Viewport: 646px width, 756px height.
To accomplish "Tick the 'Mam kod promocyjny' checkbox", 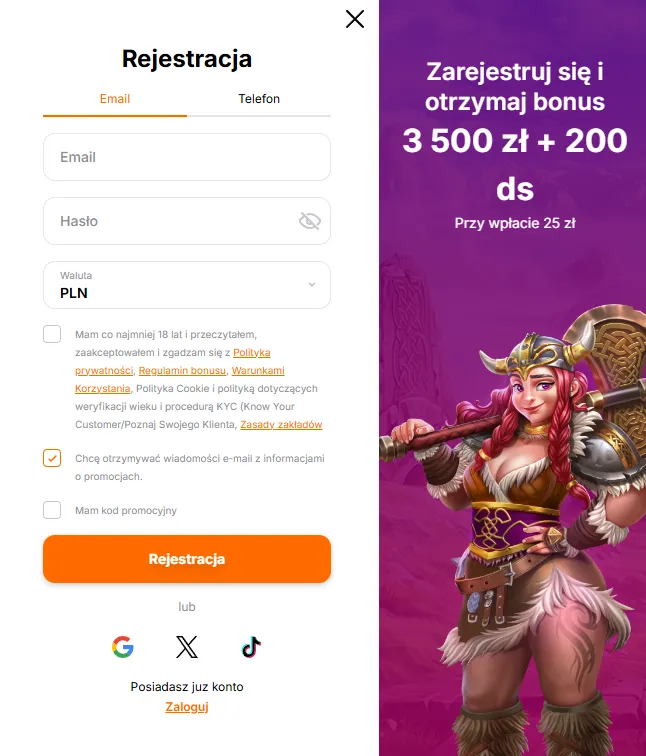I will [x=52, y=510].
